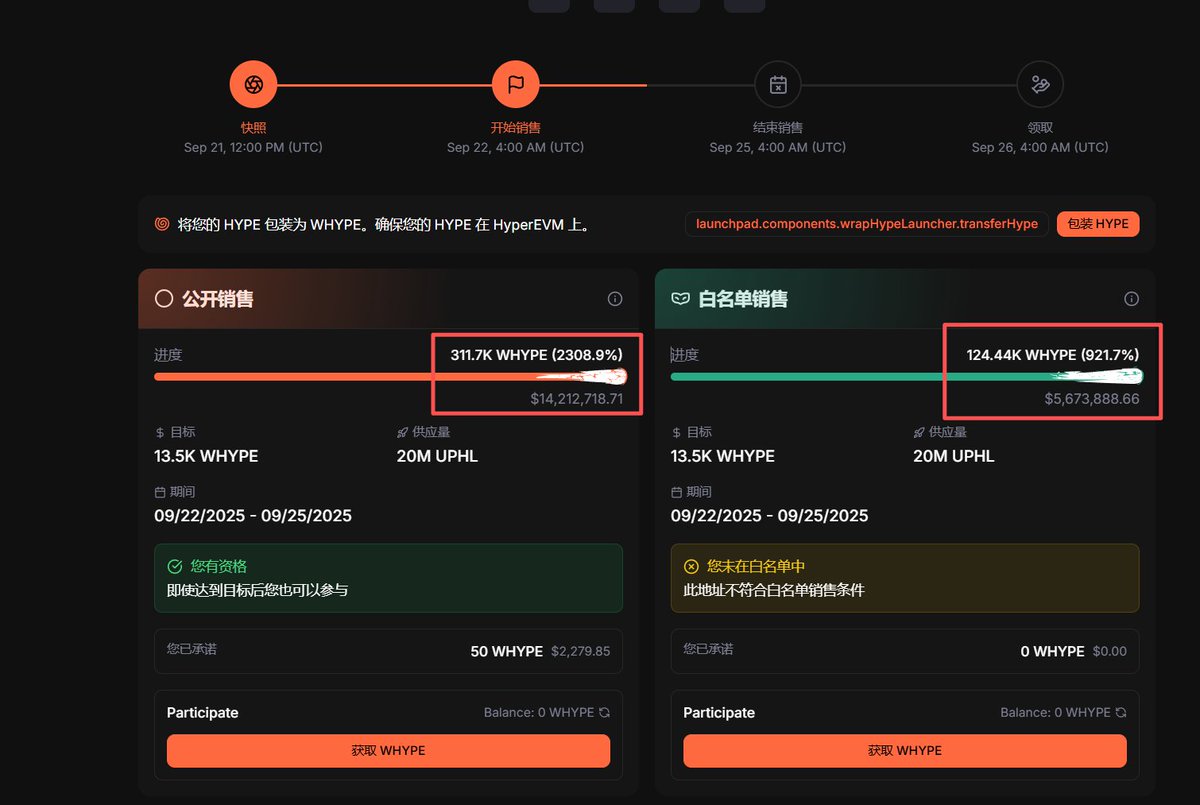Click the 包装 HYPE button
Screen dimensions: 1200x805
1098,224
